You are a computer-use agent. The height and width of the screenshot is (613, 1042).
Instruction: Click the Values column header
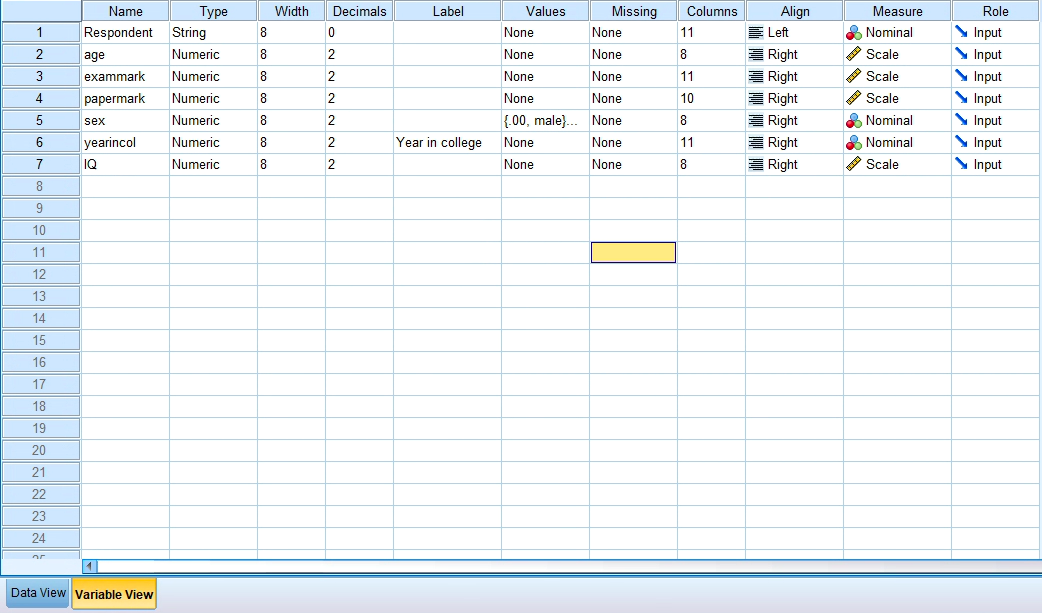pyautogui.click(x=546, y=11)
